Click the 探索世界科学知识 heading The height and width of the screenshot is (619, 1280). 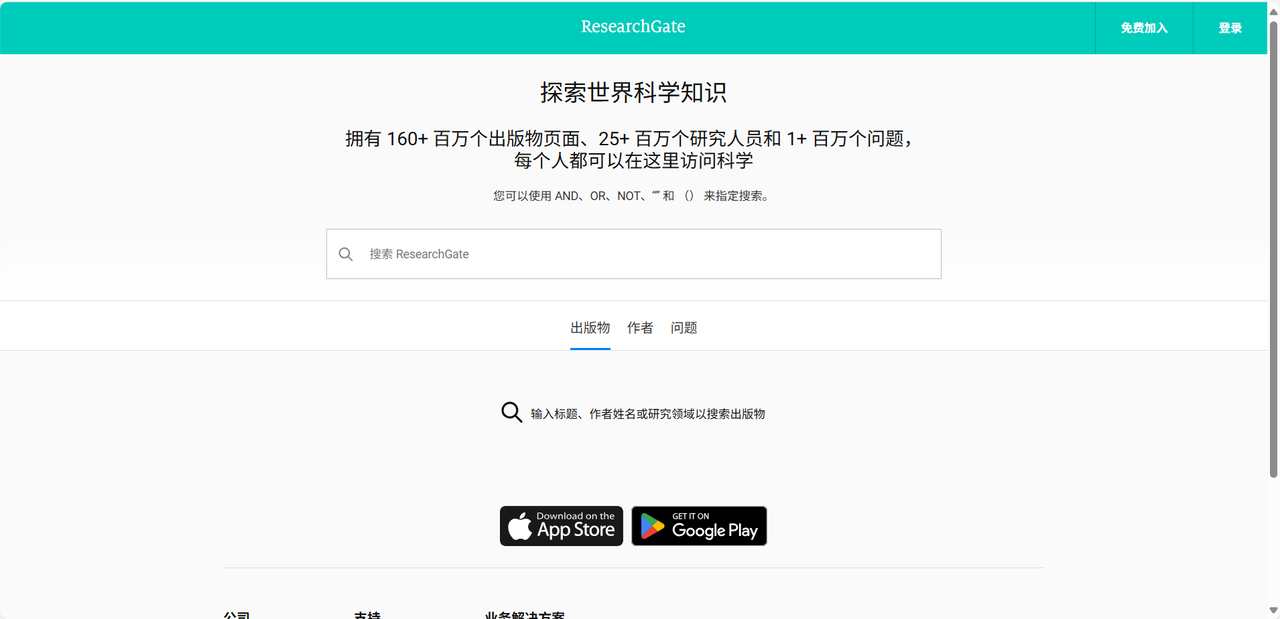click(x=633, y=93)
